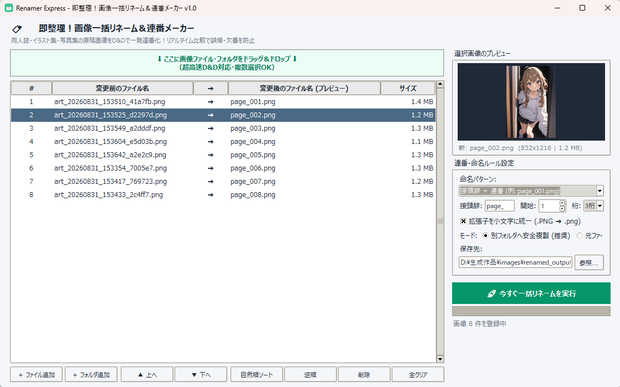Click the drag and drop area banner

point(227,63)
